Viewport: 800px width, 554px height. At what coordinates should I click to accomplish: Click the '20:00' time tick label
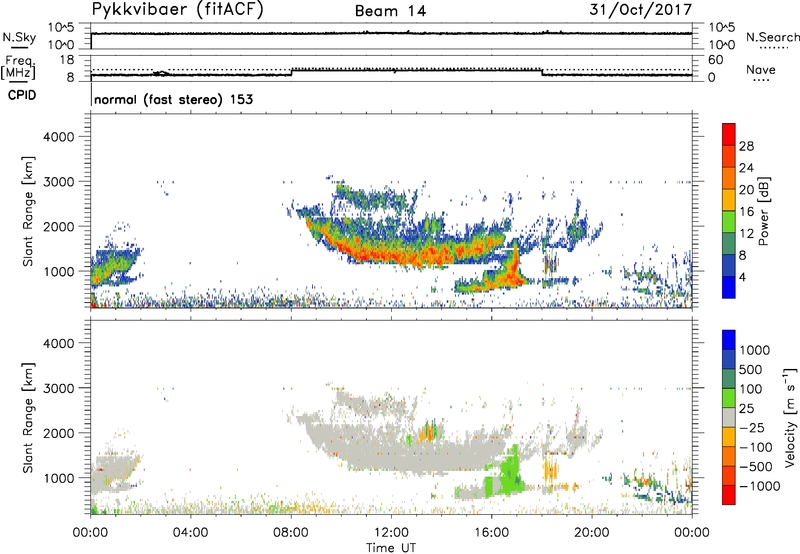tap(591, 533)
